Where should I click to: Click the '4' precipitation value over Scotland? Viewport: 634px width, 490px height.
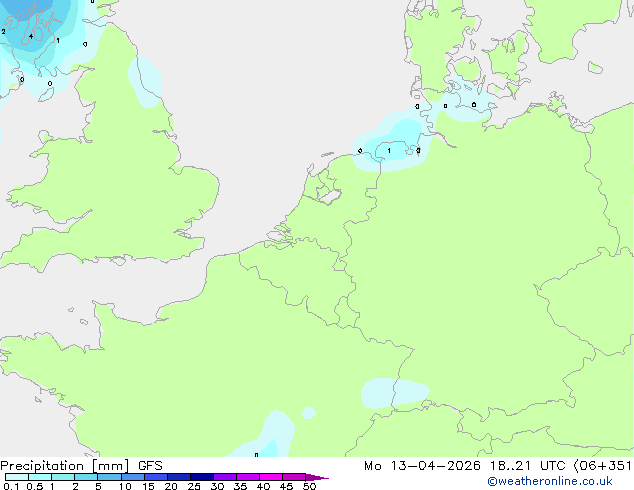click(x=31, y=37)
